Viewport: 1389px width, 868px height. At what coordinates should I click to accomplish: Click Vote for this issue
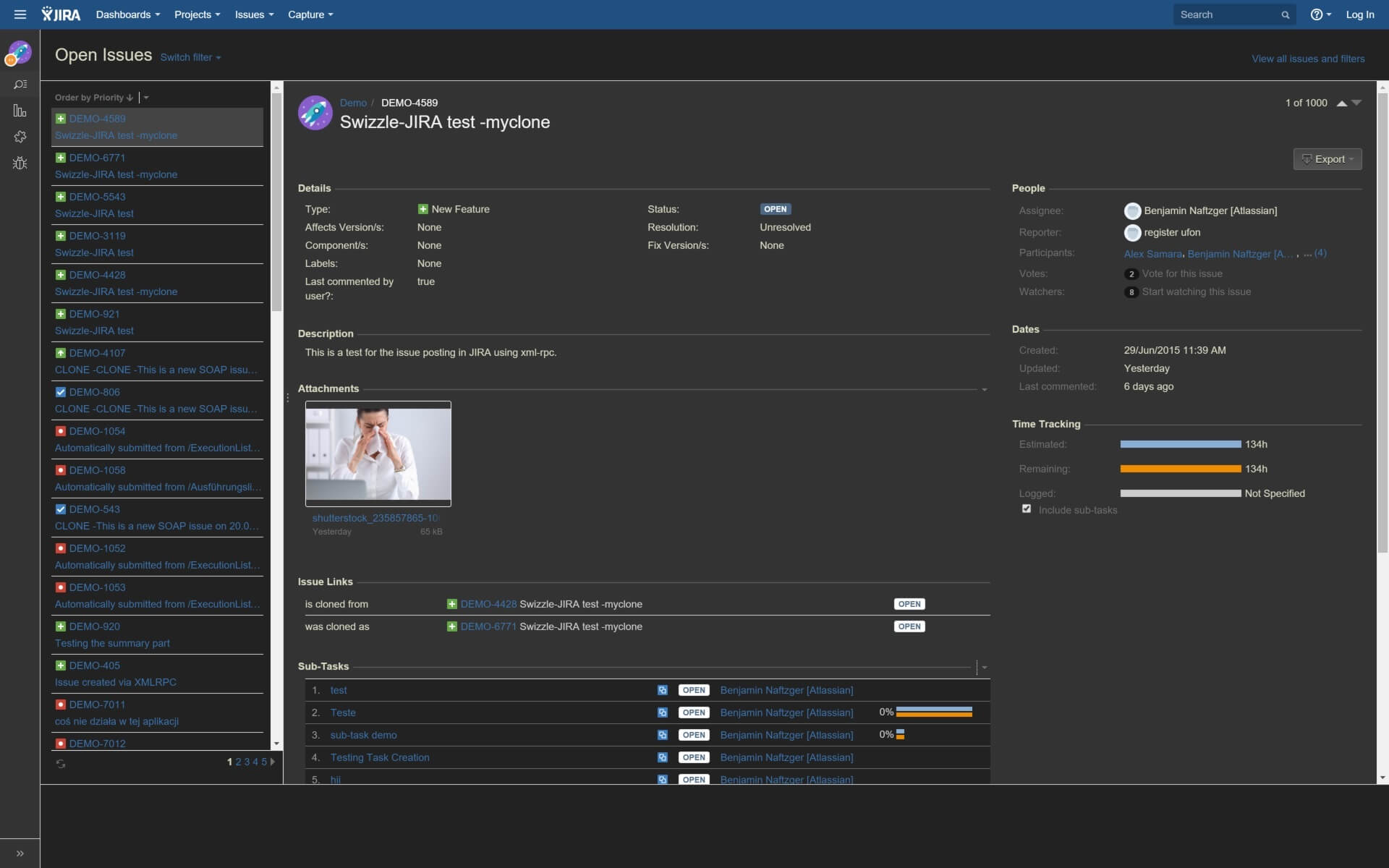tap(1182, 273)
